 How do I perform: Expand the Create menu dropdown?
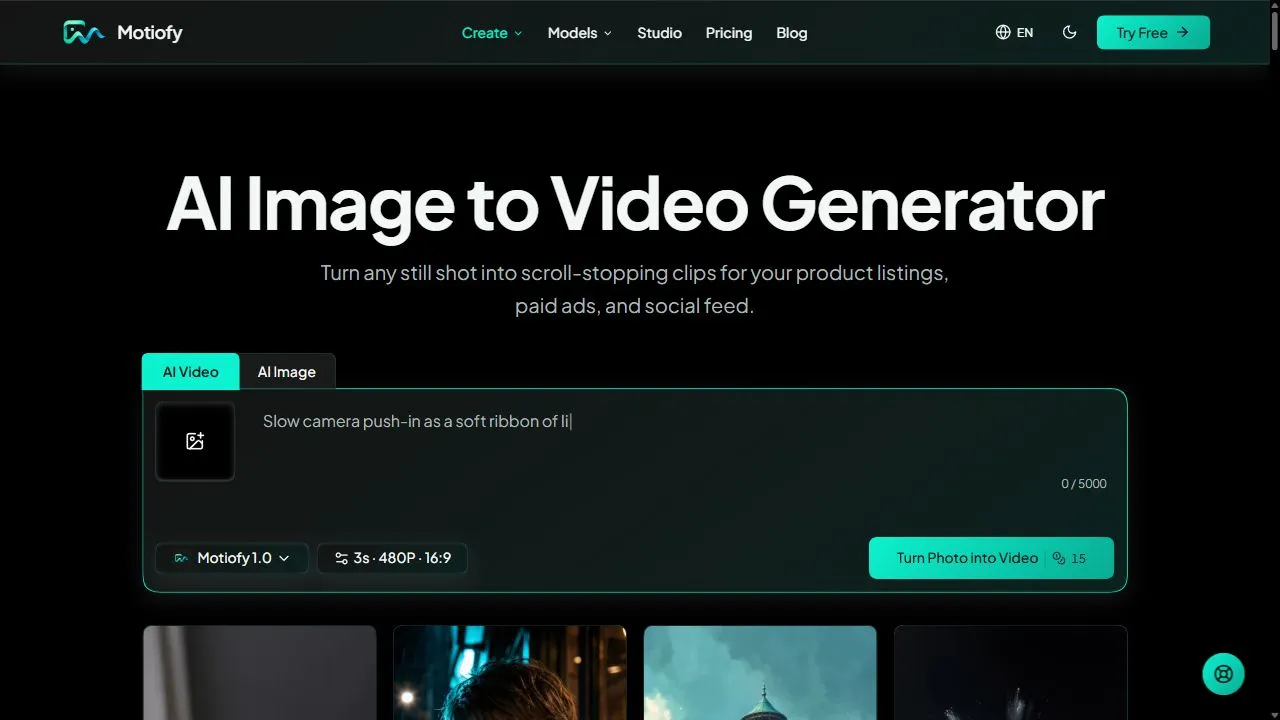click(492, 33)
